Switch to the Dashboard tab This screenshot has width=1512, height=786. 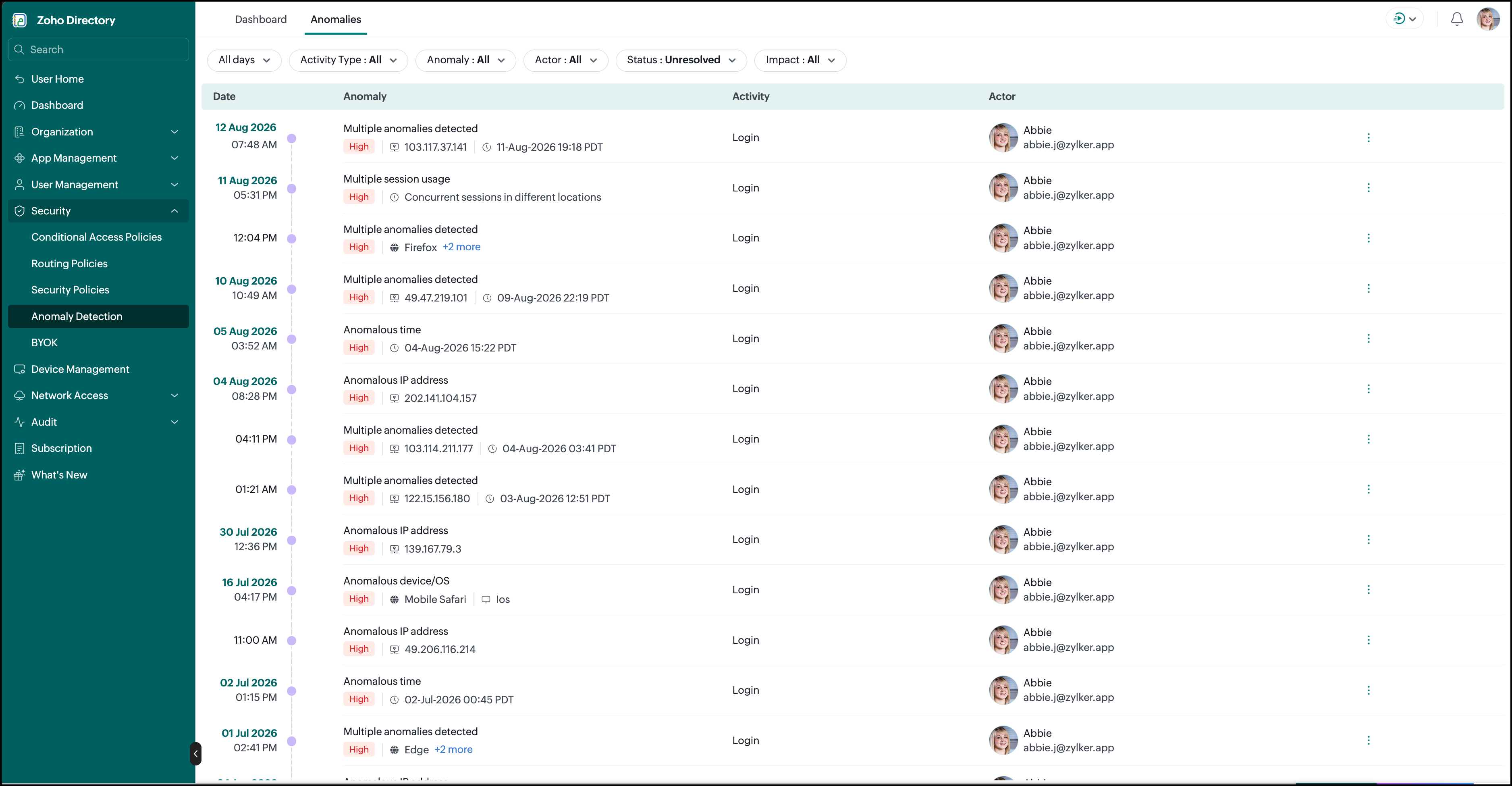pyautogui.click(x=261, y=19)
